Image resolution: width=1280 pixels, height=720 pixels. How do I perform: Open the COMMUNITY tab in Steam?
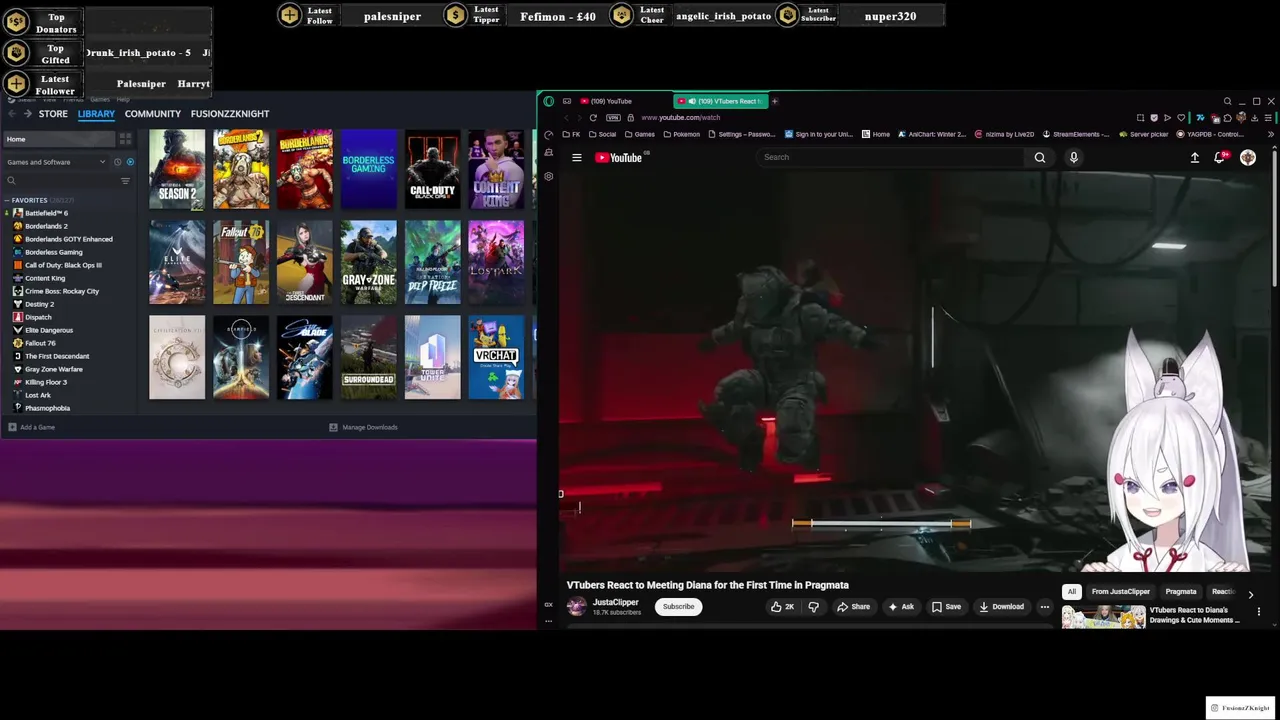tap(152, 114)
